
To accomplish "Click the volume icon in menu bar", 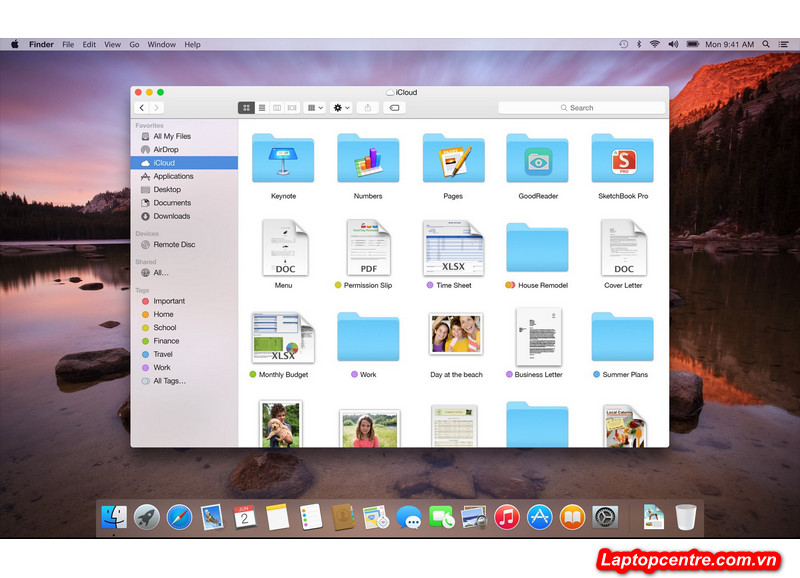I will coord(673,44).
